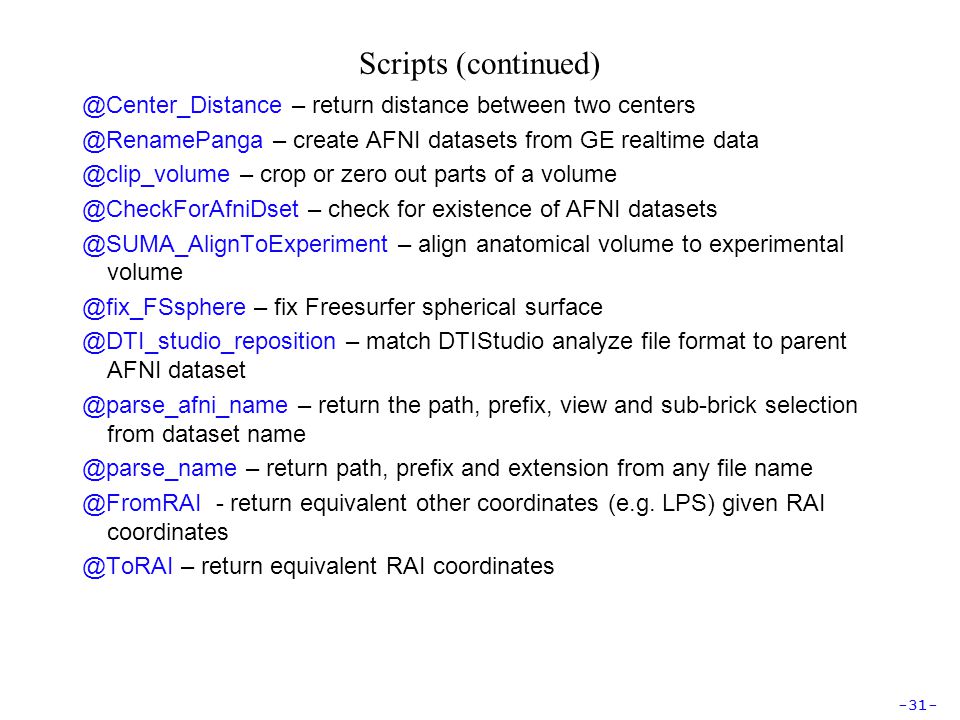The width and height of the screenshot is (960, 720).
Task: Click the Scripts (continued) slide title
Action: point(479,64)
